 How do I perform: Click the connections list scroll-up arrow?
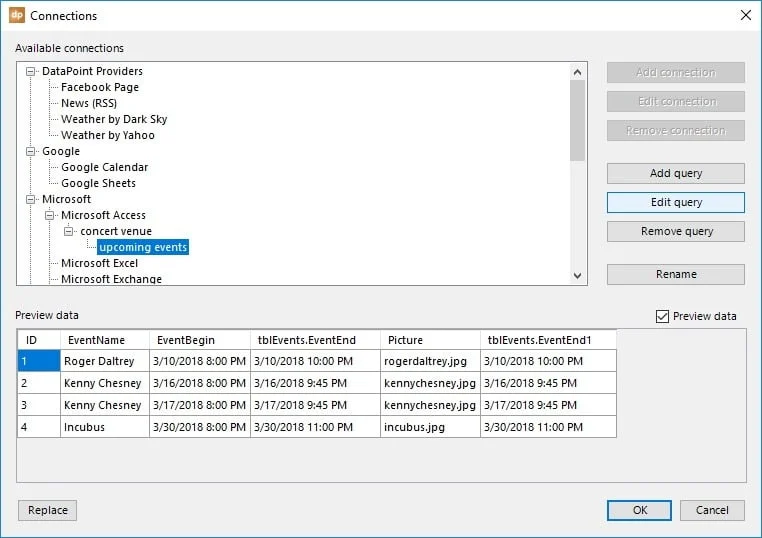(x=577, y=72)
